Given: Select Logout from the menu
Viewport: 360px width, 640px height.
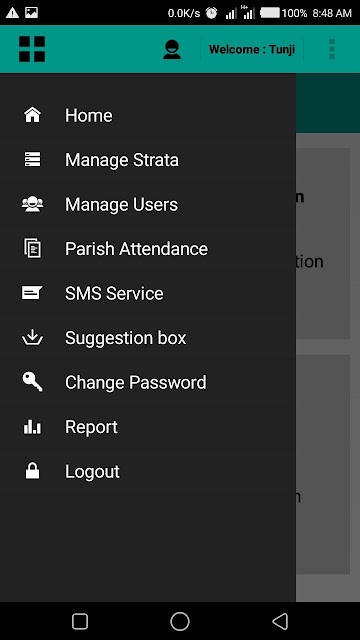Looking at the screenshot, I should pyautogui.click(x=148, y=471).
